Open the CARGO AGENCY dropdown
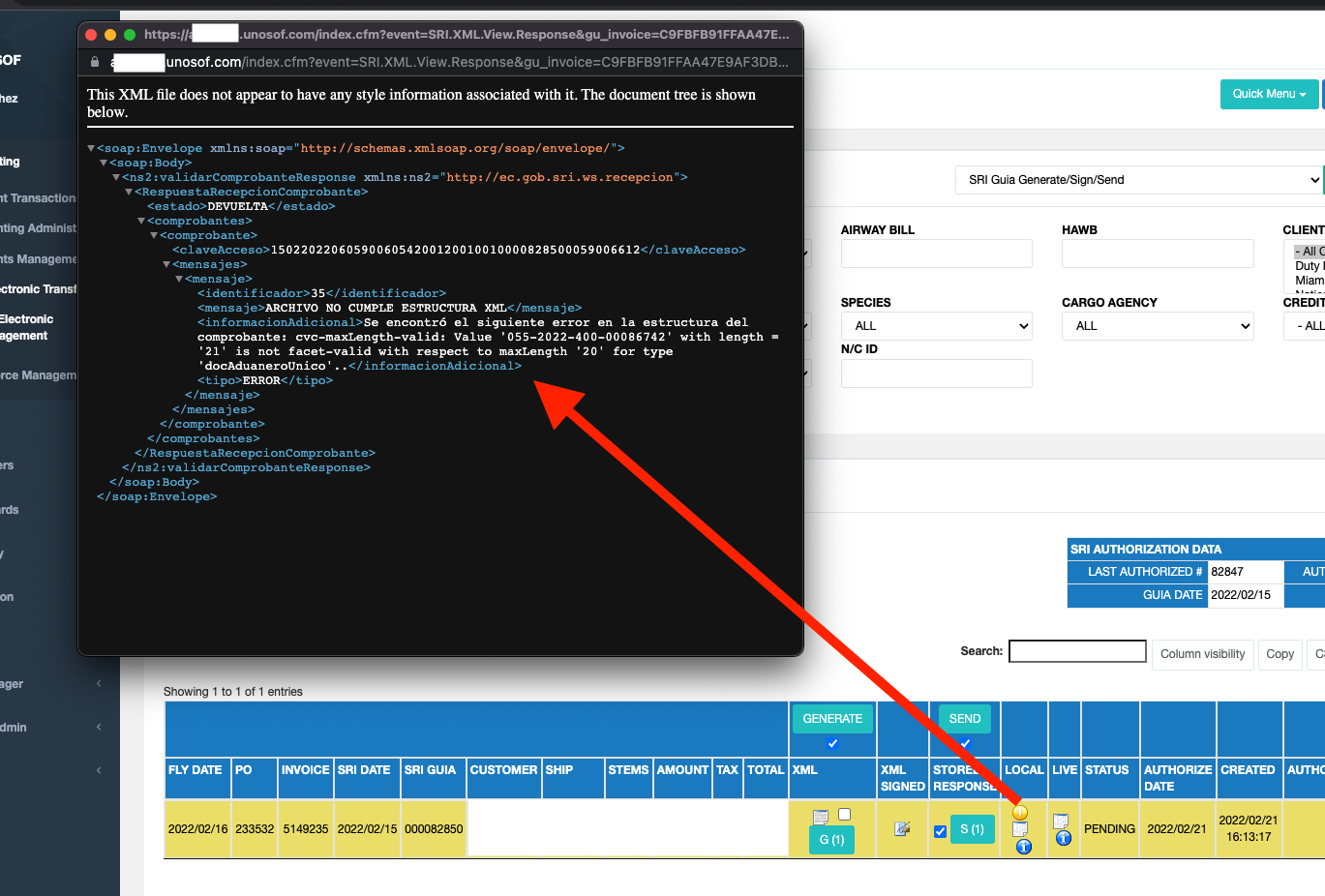 click(1157, 326)
